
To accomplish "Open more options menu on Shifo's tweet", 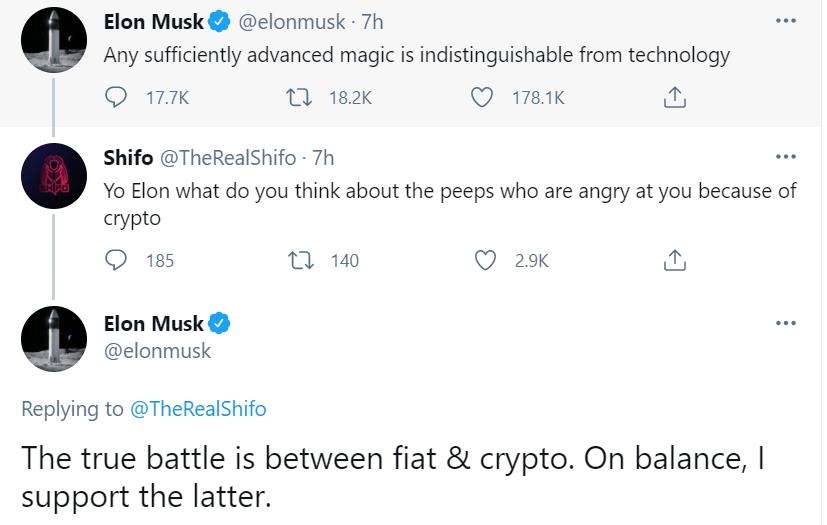I will click(x=786, y=157).
